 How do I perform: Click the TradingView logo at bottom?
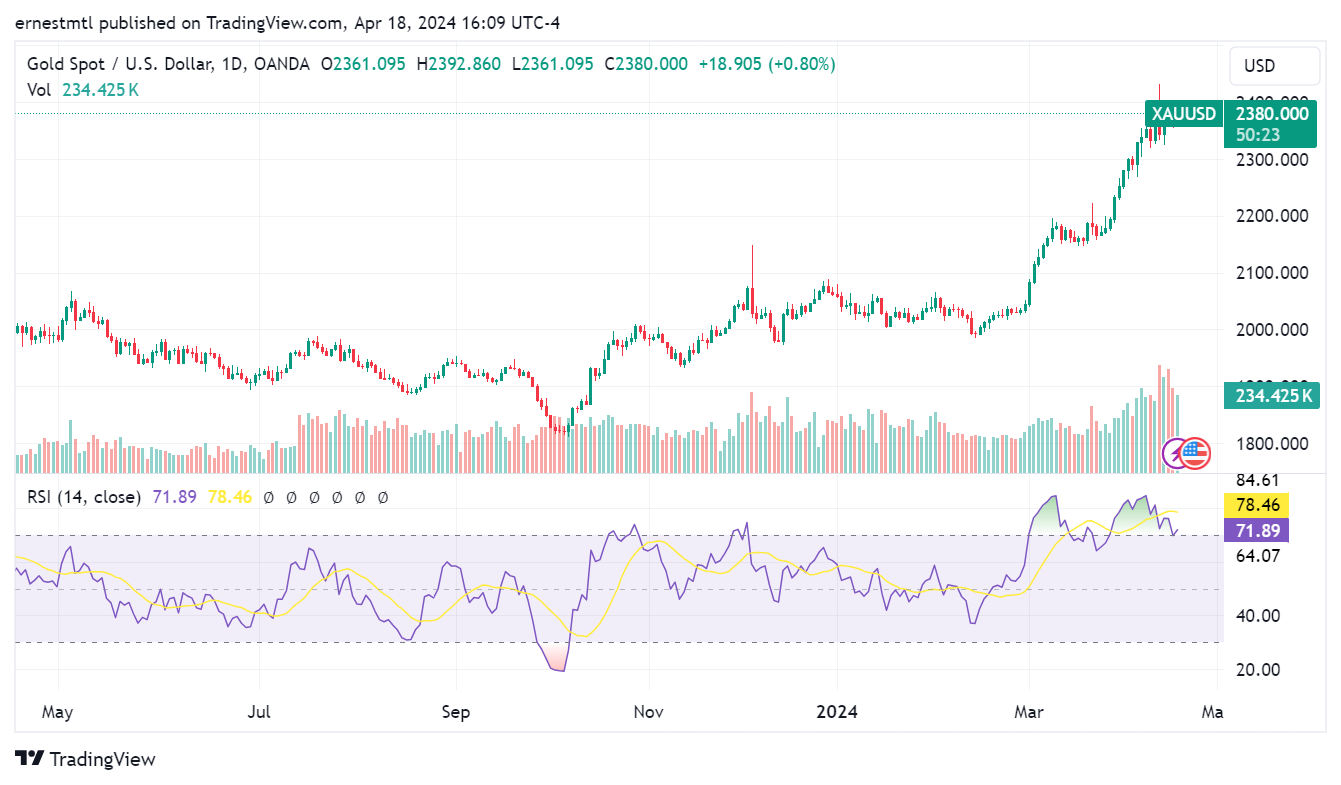pyautogui.click(x=85, y=759)
